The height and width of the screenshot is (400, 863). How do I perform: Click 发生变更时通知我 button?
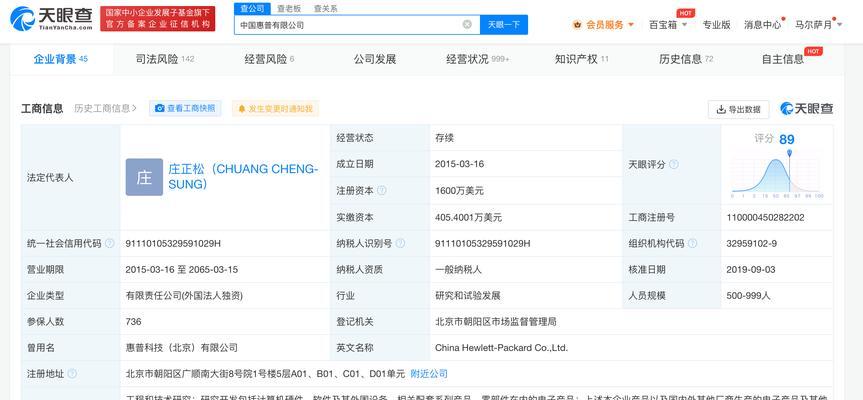click(275, 108)
